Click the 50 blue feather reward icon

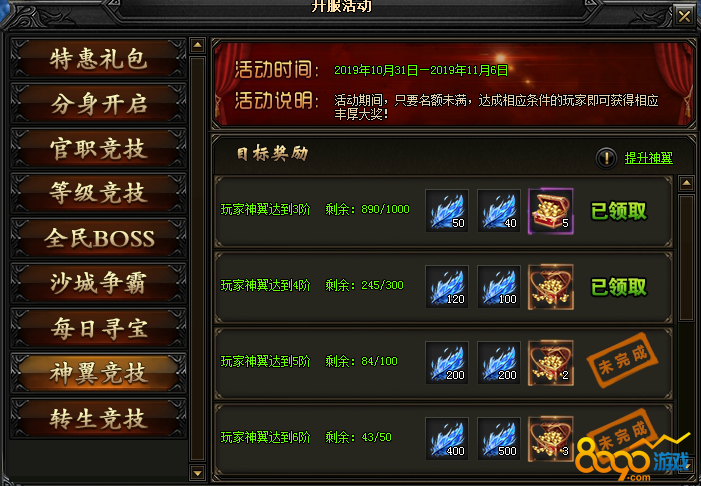(x=447, y=210)
